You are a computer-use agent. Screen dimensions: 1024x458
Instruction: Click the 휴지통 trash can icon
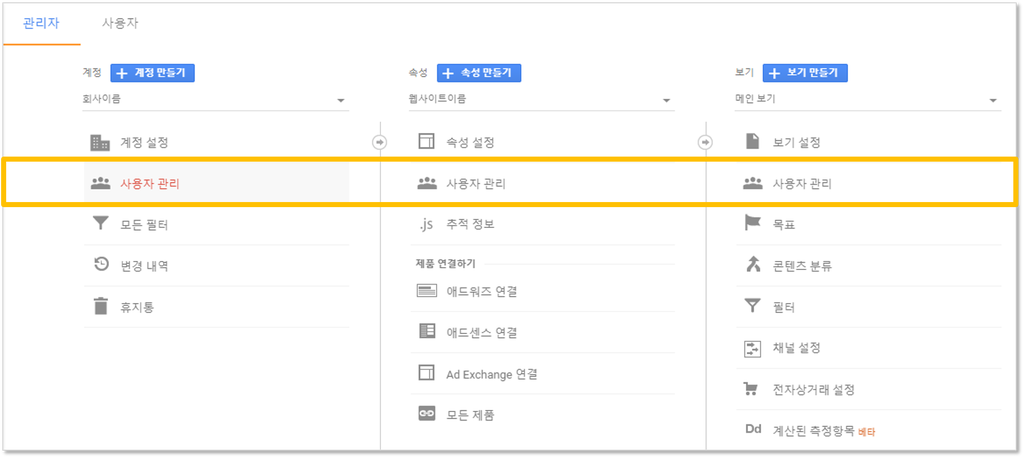coord(100,306)
